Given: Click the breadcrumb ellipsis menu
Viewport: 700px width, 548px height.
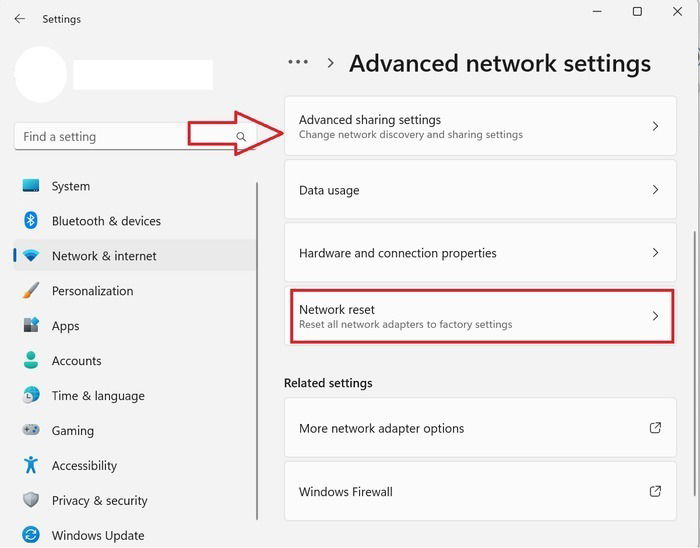Looking at the screenshot, I should coord(298,62).
